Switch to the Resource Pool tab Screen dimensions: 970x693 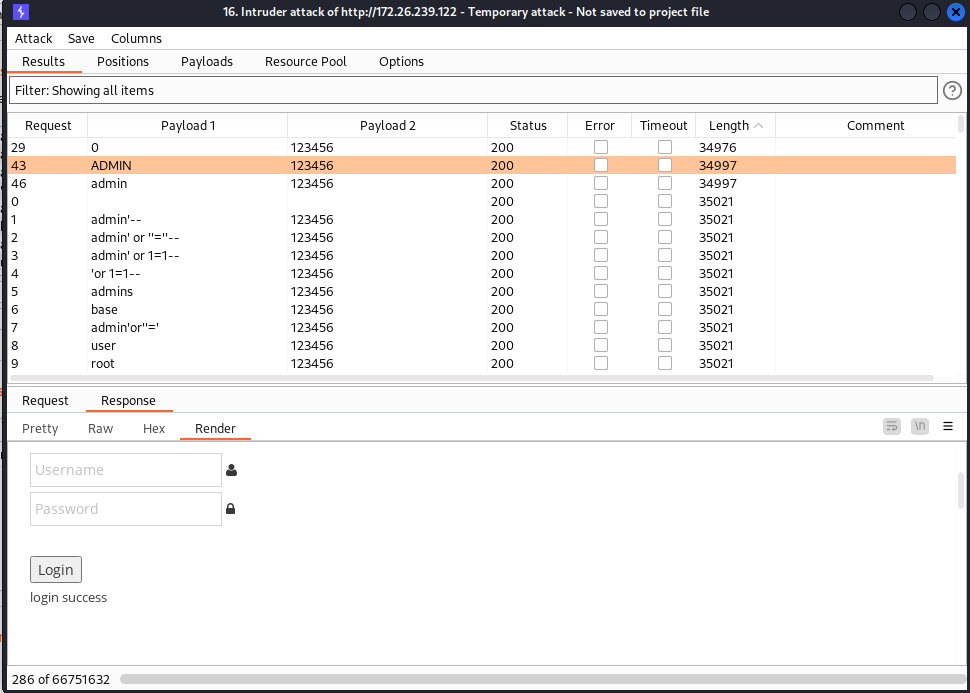pyautogui.click(x=306, y=61)
